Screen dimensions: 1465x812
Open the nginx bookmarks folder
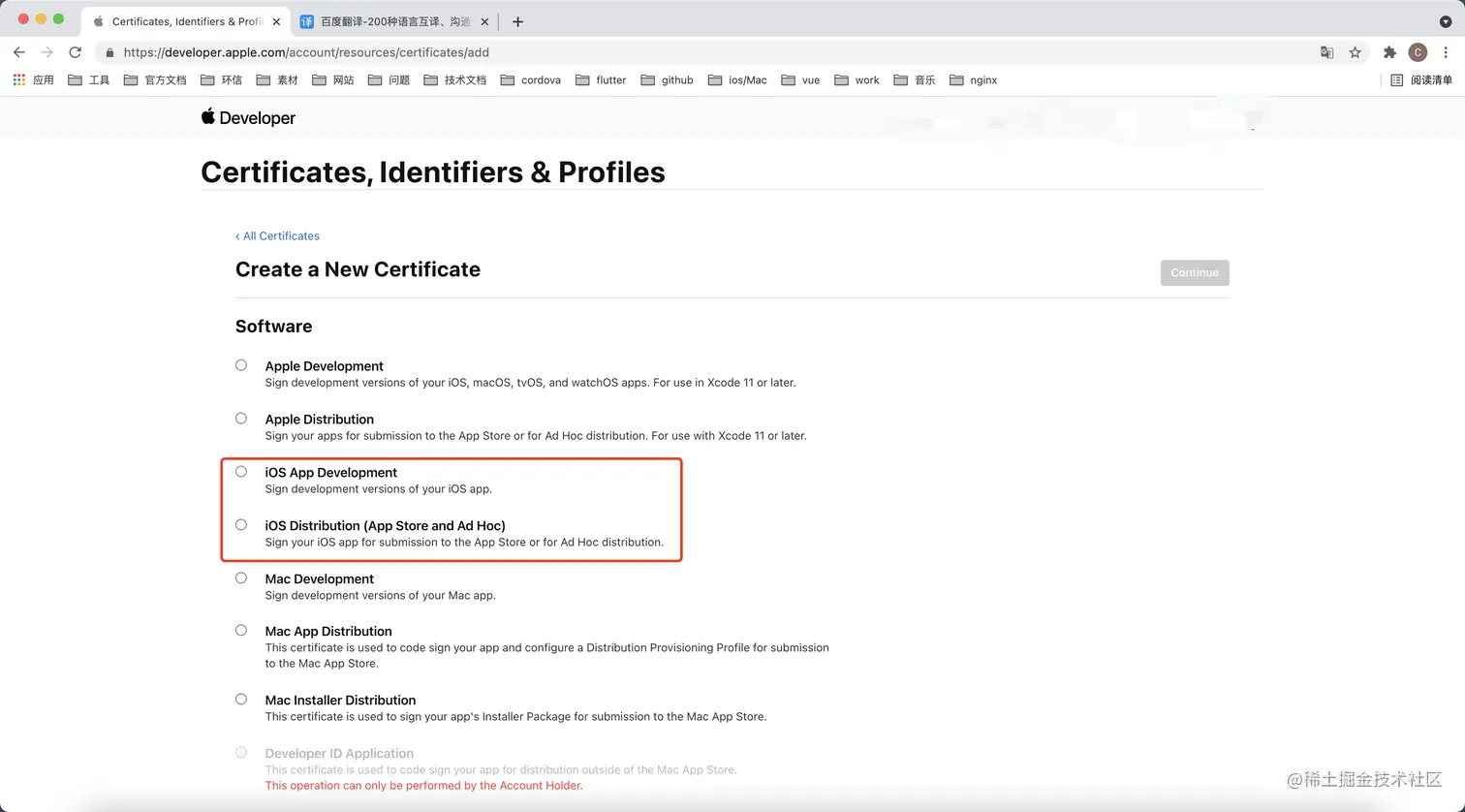(974, 80)
